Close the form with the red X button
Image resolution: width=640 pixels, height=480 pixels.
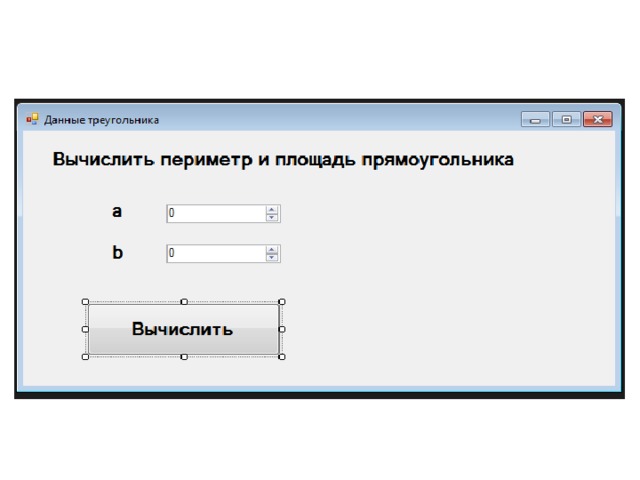598,121
